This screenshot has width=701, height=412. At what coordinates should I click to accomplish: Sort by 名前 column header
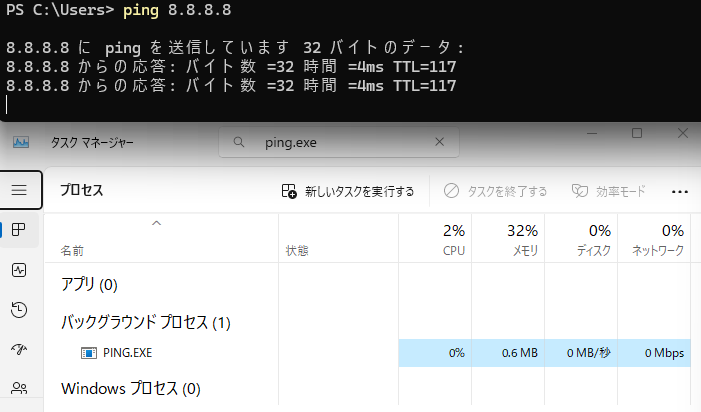(161, 238)
